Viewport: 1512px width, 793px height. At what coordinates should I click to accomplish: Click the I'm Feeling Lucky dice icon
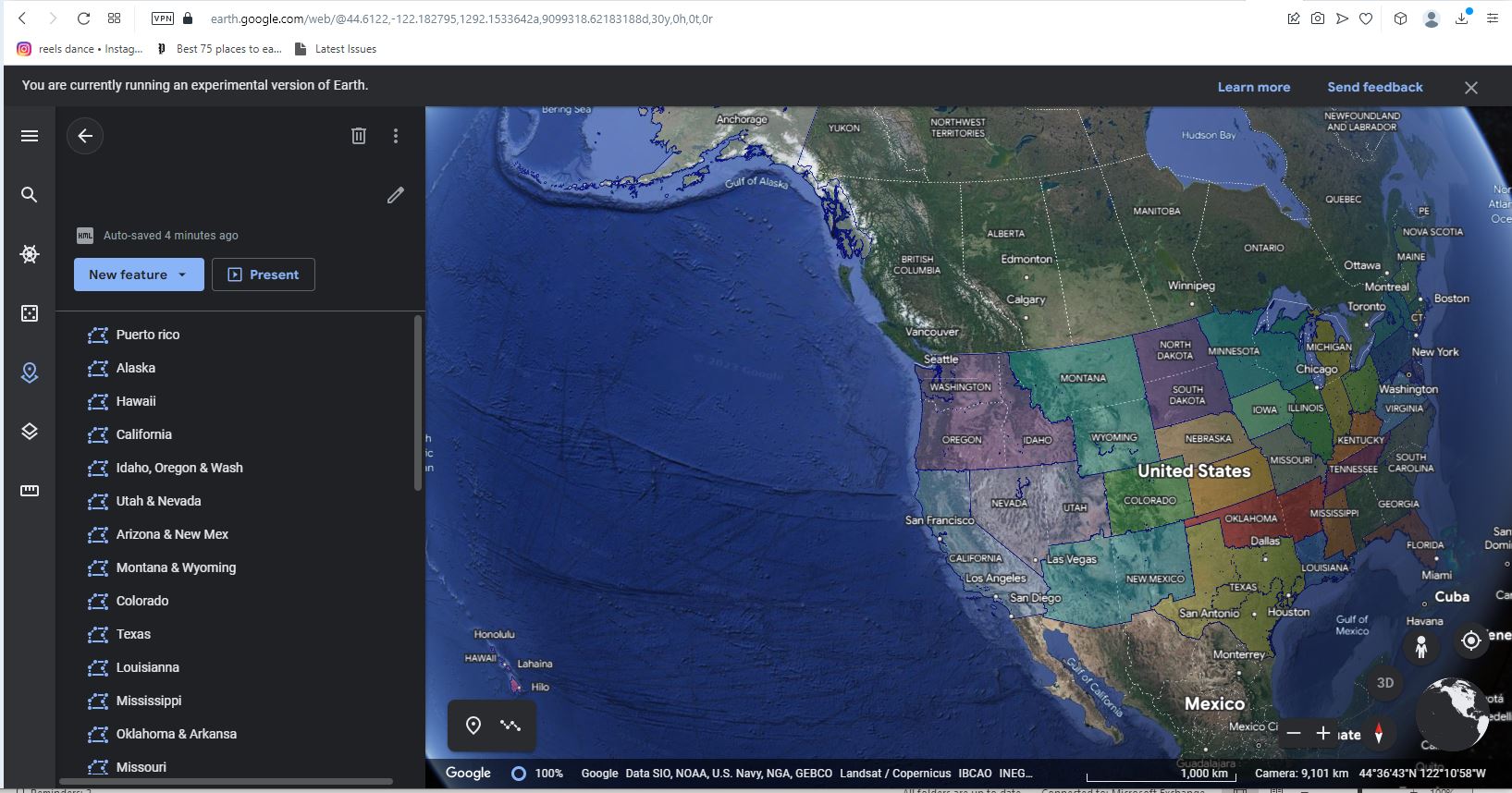tap(30, 313)
